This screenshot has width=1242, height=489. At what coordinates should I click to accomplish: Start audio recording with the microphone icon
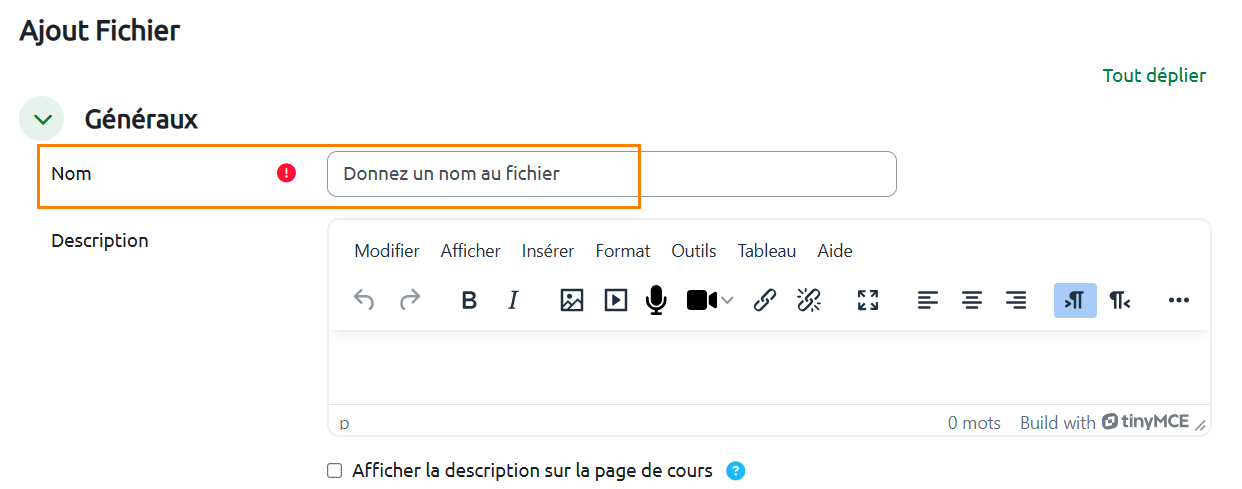tap(656, 300)
